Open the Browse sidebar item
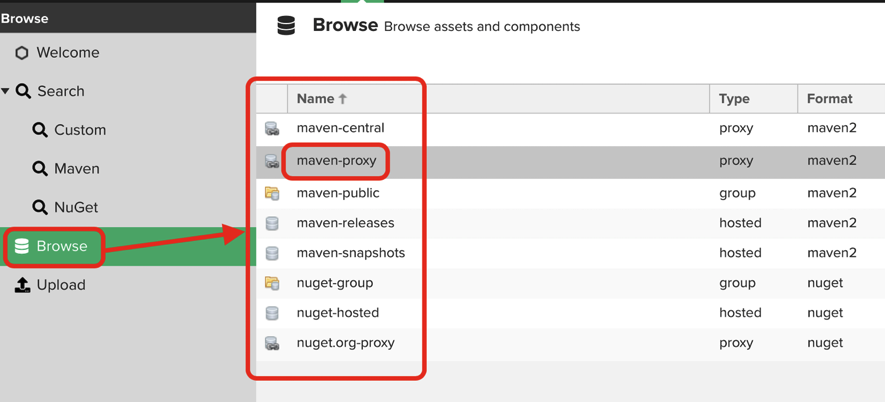This screenshot has height=402, width=885. pyautogui.click(x=61, y=246)
